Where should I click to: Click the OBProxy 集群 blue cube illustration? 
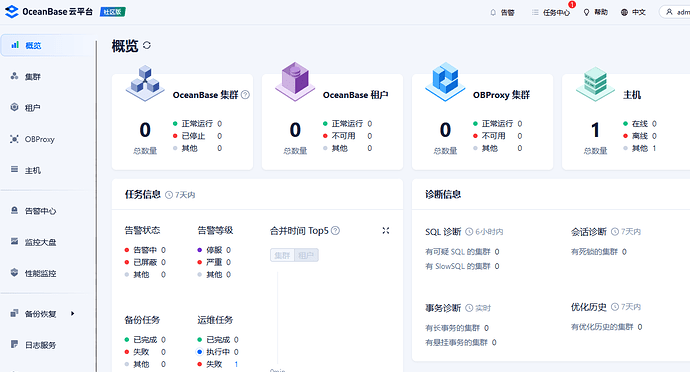click(x=445, y=82)
